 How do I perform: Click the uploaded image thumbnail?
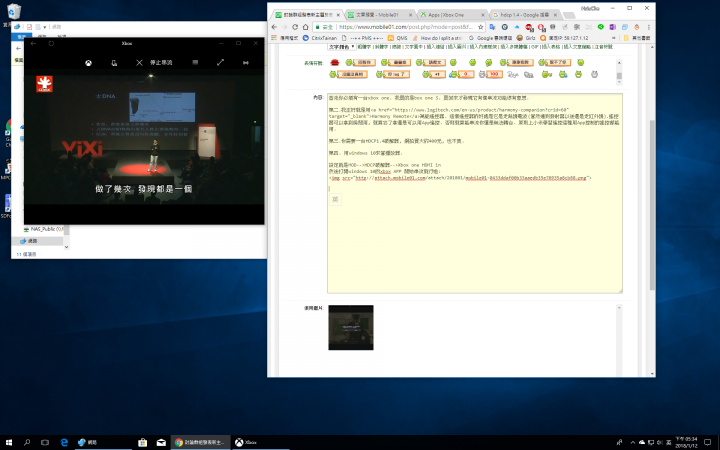click(x=351, y=327)
